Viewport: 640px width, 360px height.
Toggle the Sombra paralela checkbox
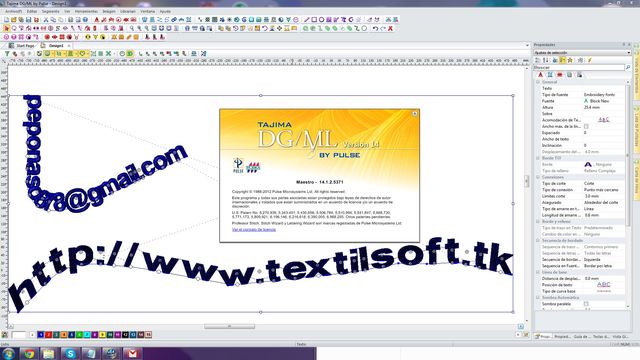(586, 304)
